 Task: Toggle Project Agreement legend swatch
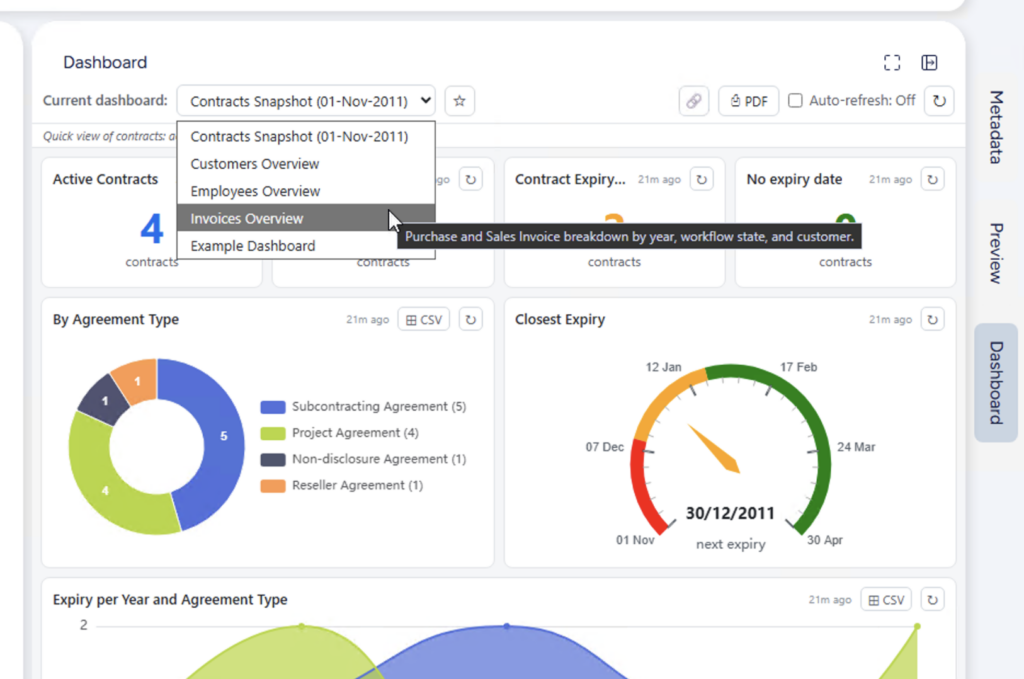coord(273,433)
